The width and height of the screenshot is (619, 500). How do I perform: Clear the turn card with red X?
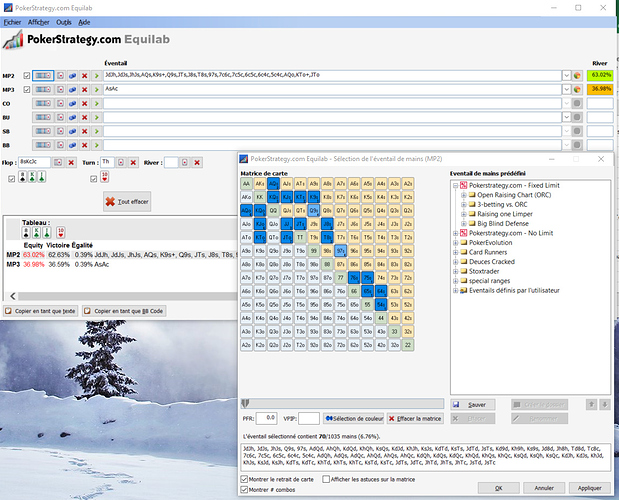tap(133, 162)
